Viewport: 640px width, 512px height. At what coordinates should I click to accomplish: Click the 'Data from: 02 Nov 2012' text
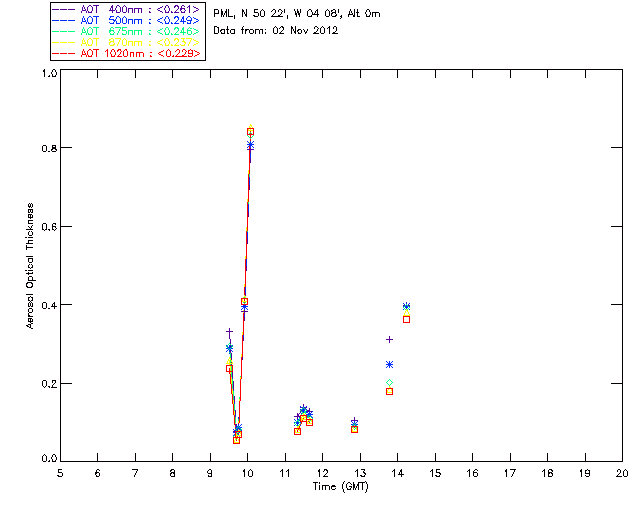(x=276, y=31)
